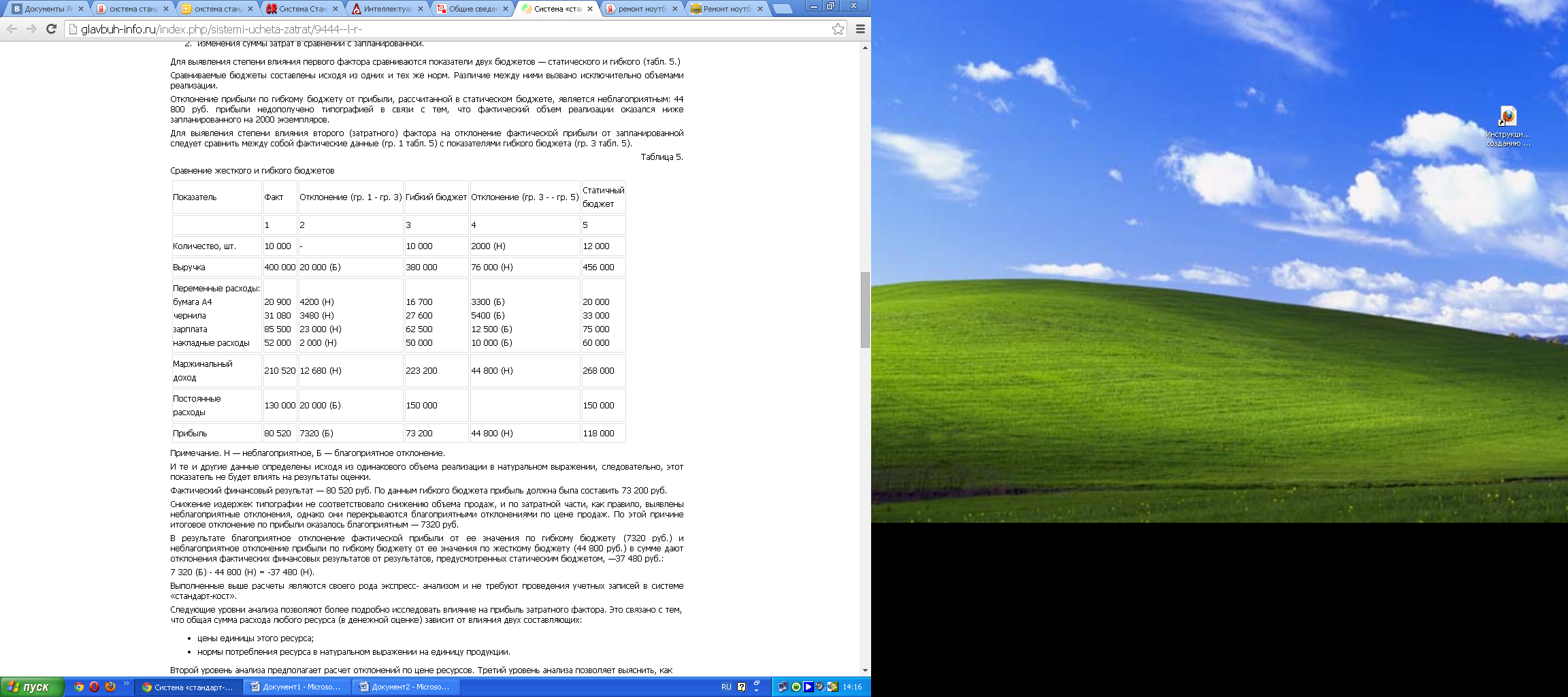Select the '130 000' fixed costs cell
This screenshot has height=697, width=1568.
coord(280,406)
